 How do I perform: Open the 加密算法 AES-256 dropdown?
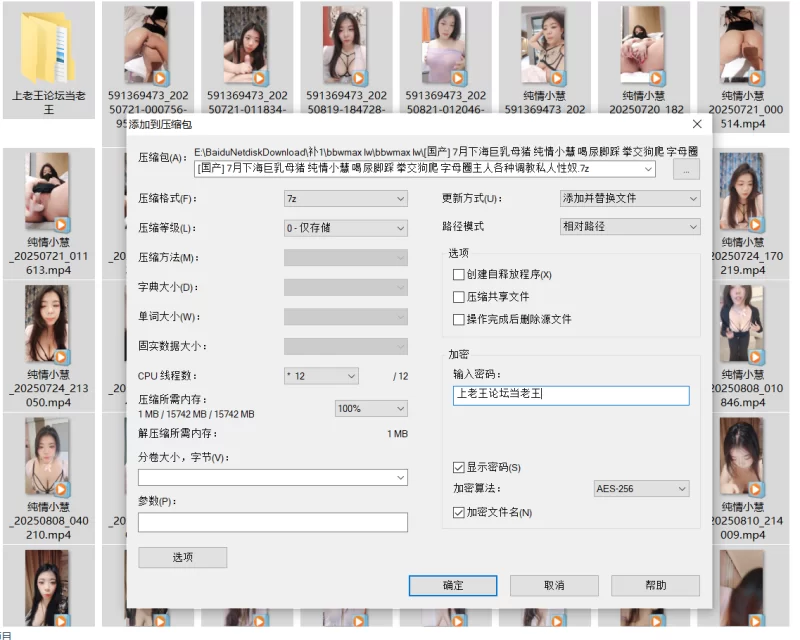coord(641,489)
